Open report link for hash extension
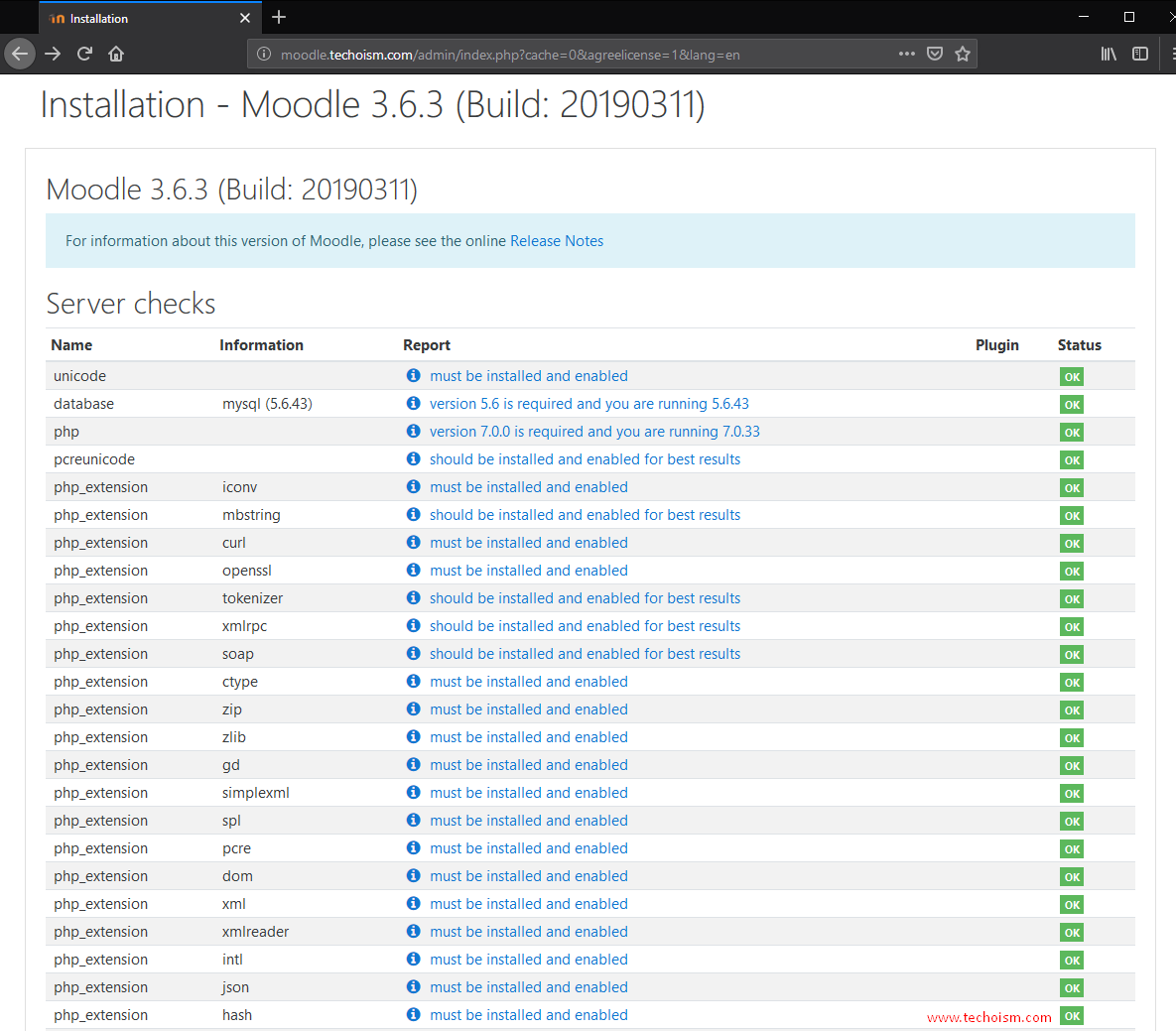Image resolution: width=1176 pixels, height=1031 pixels. click(x=529, y=1014)
